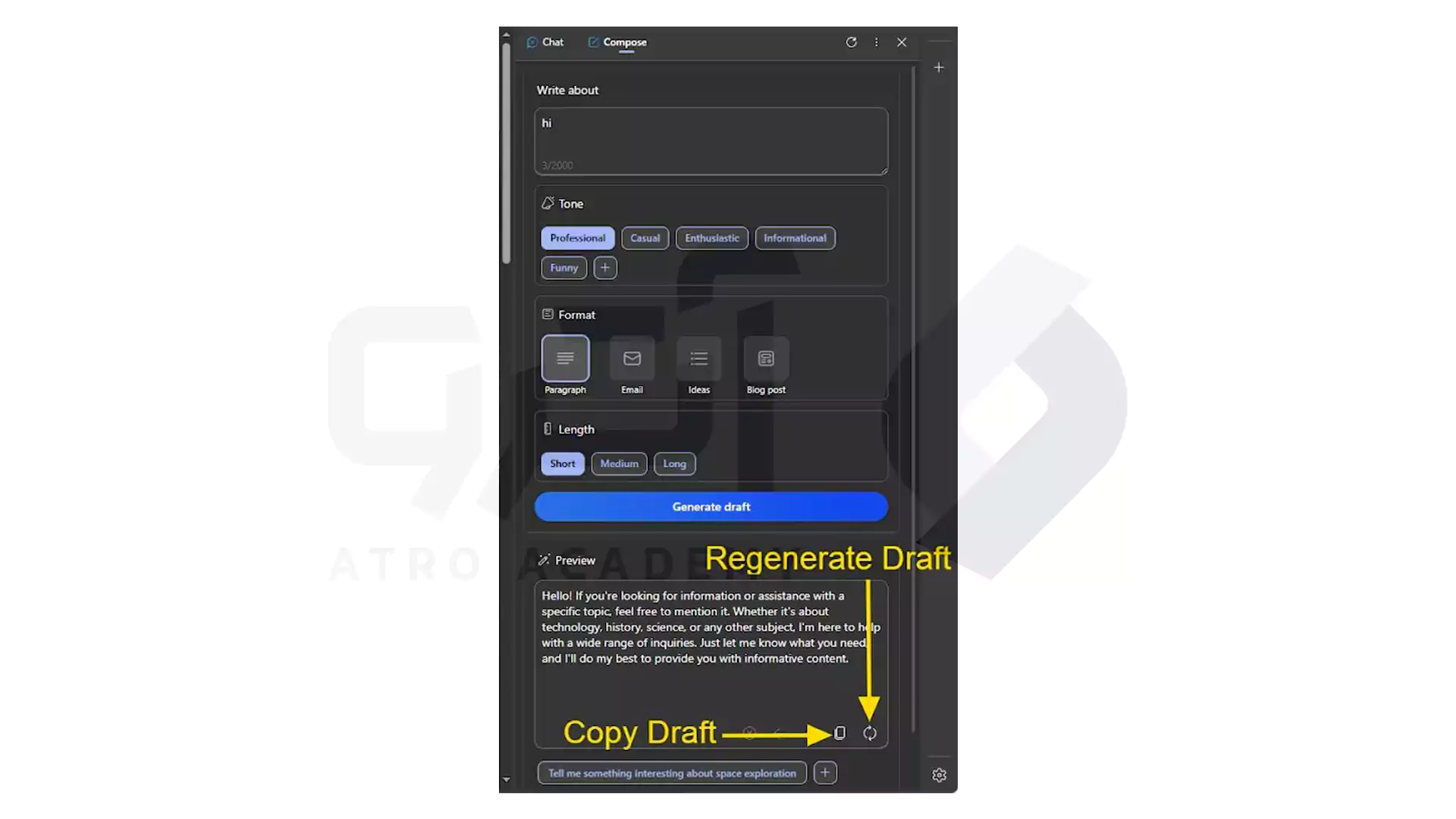Enable Funny tone option

tap(563, 267)
